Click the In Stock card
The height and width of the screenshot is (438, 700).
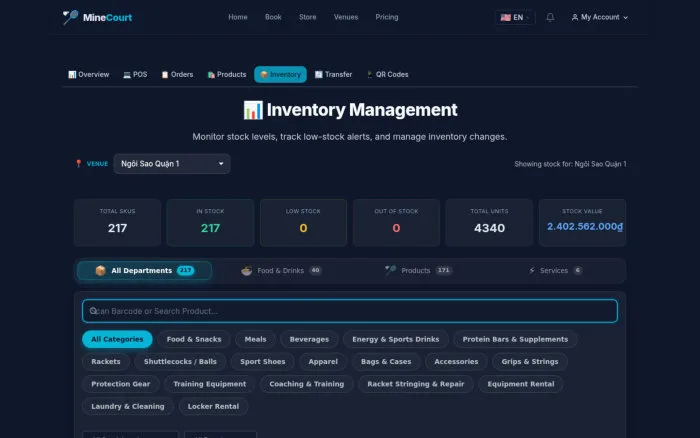[x=210, y=222]
